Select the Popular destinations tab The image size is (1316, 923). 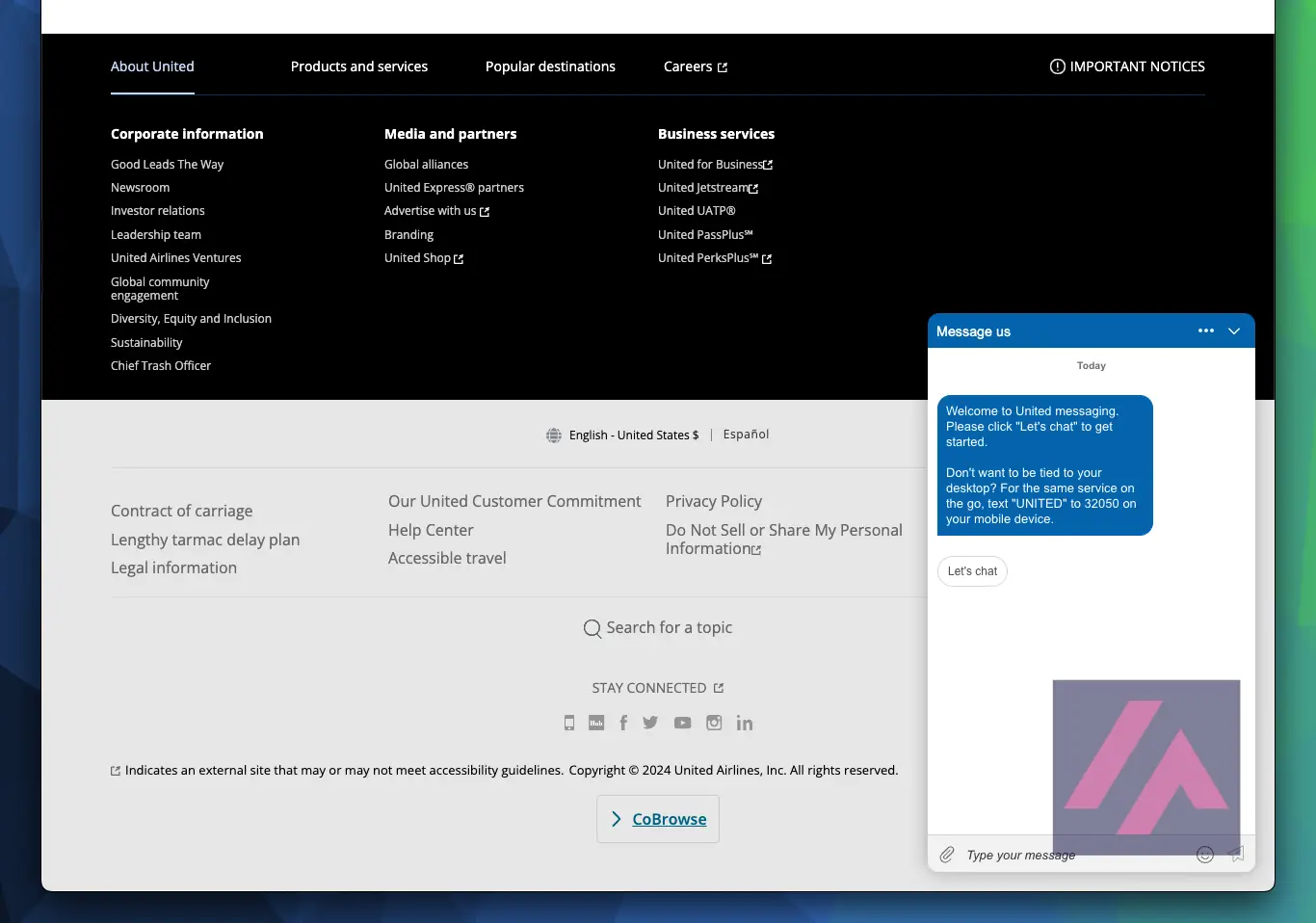[550, 66]
